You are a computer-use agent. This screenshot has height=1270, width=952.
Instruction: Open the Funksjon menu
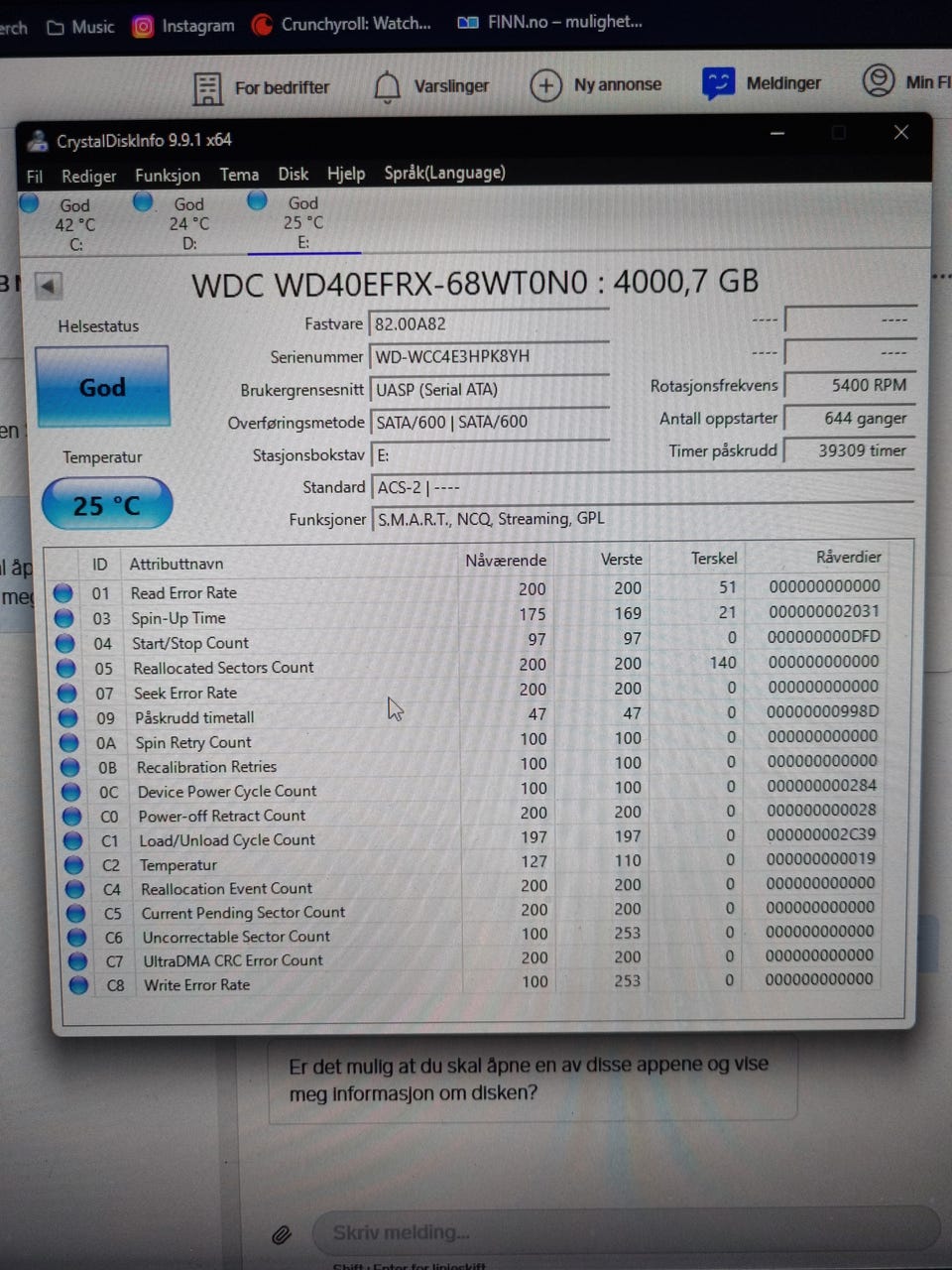(168, 175)
